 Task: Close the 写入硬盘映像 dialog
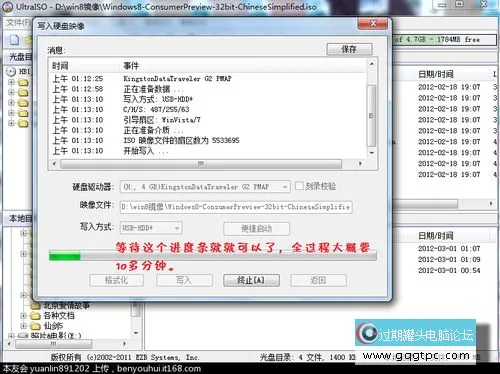click(x=373, y=24)
